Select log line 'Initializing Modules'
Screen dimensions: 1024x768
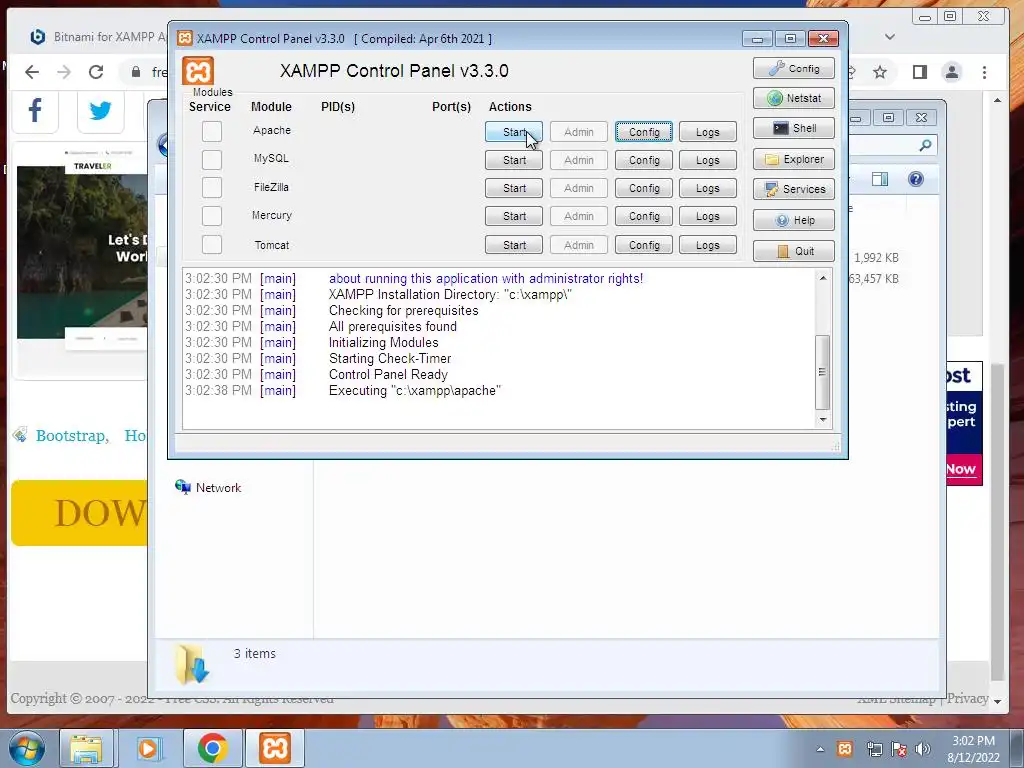point(383,342)
